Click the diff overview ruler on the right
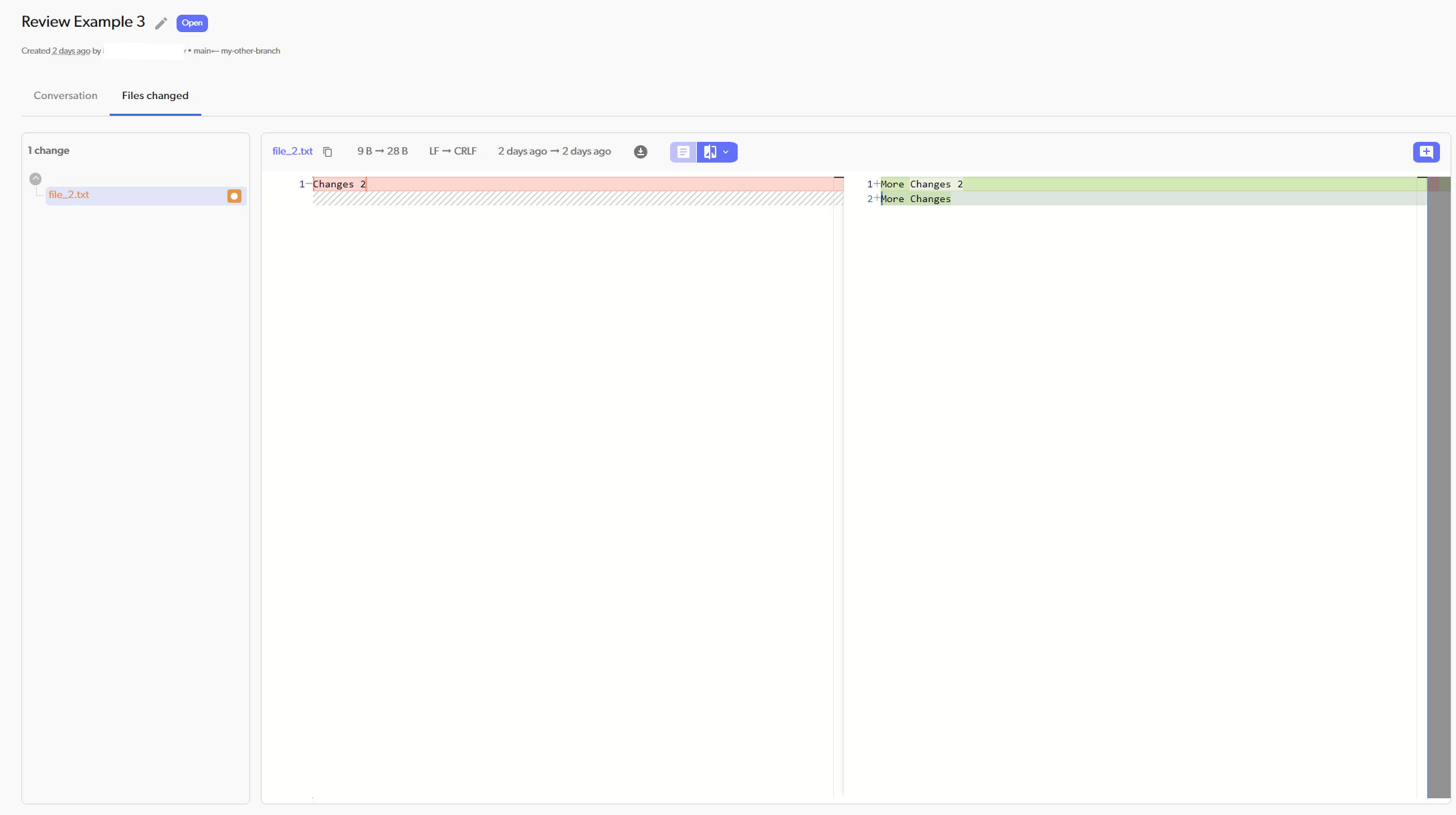This screenshot has height=815, width=1456. pyautogui.click(x=1438, y=468)
